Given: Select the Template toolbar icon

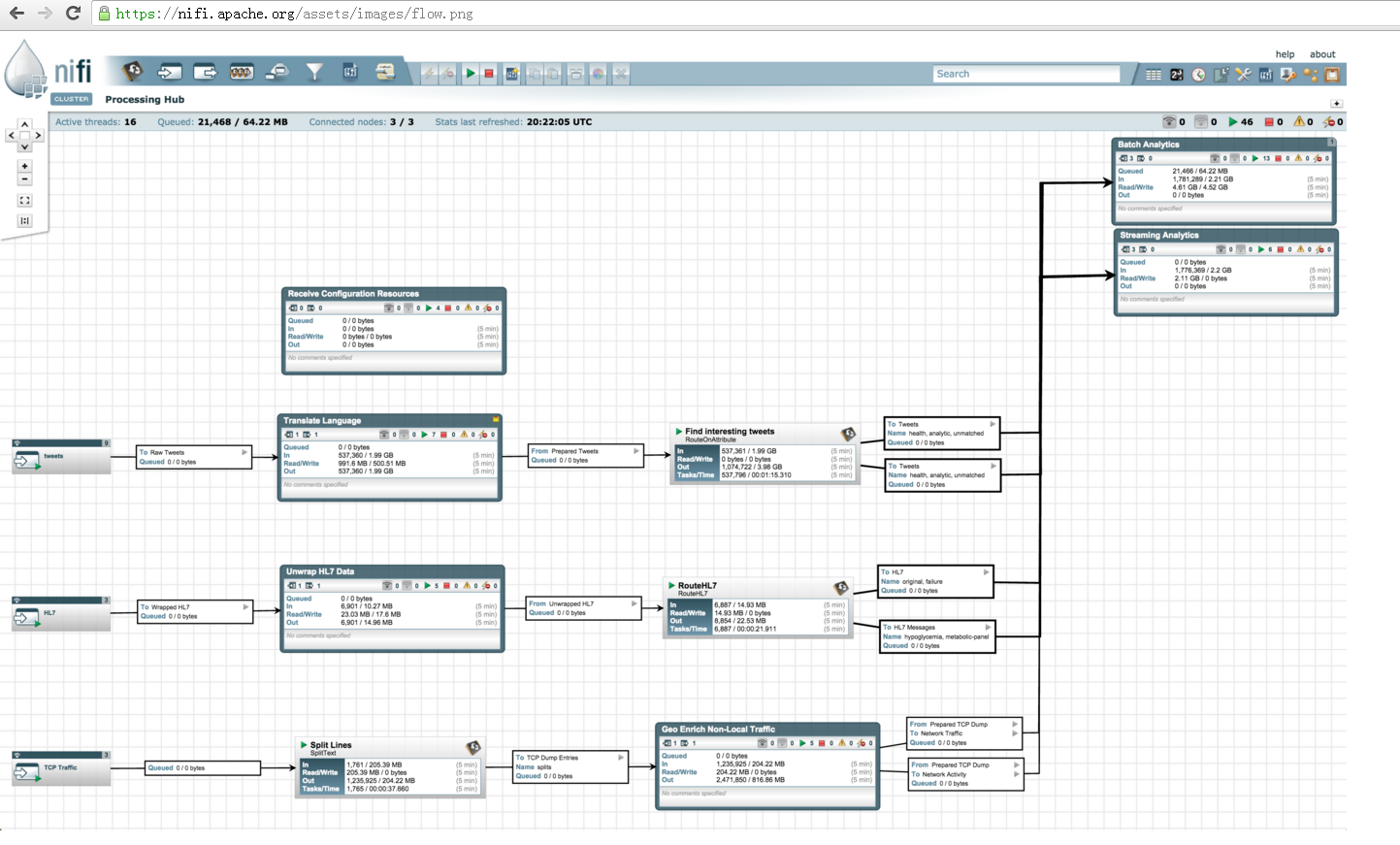Looking at the screenshot, I should pos(350,72).
